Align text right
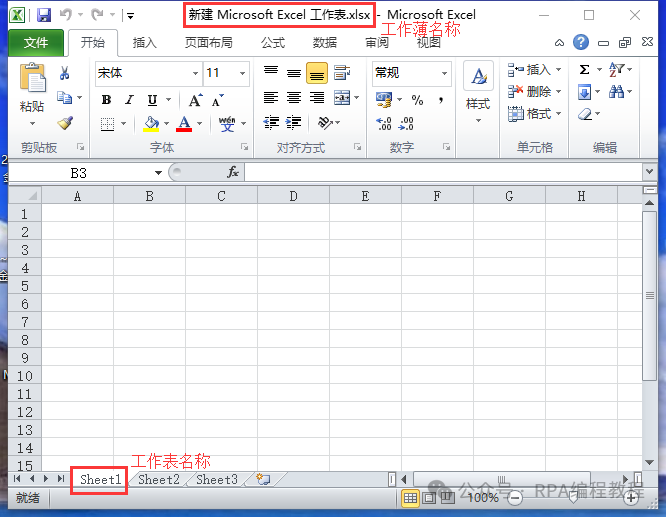This screenshot has width=666, height=517. tap(316, 98)
